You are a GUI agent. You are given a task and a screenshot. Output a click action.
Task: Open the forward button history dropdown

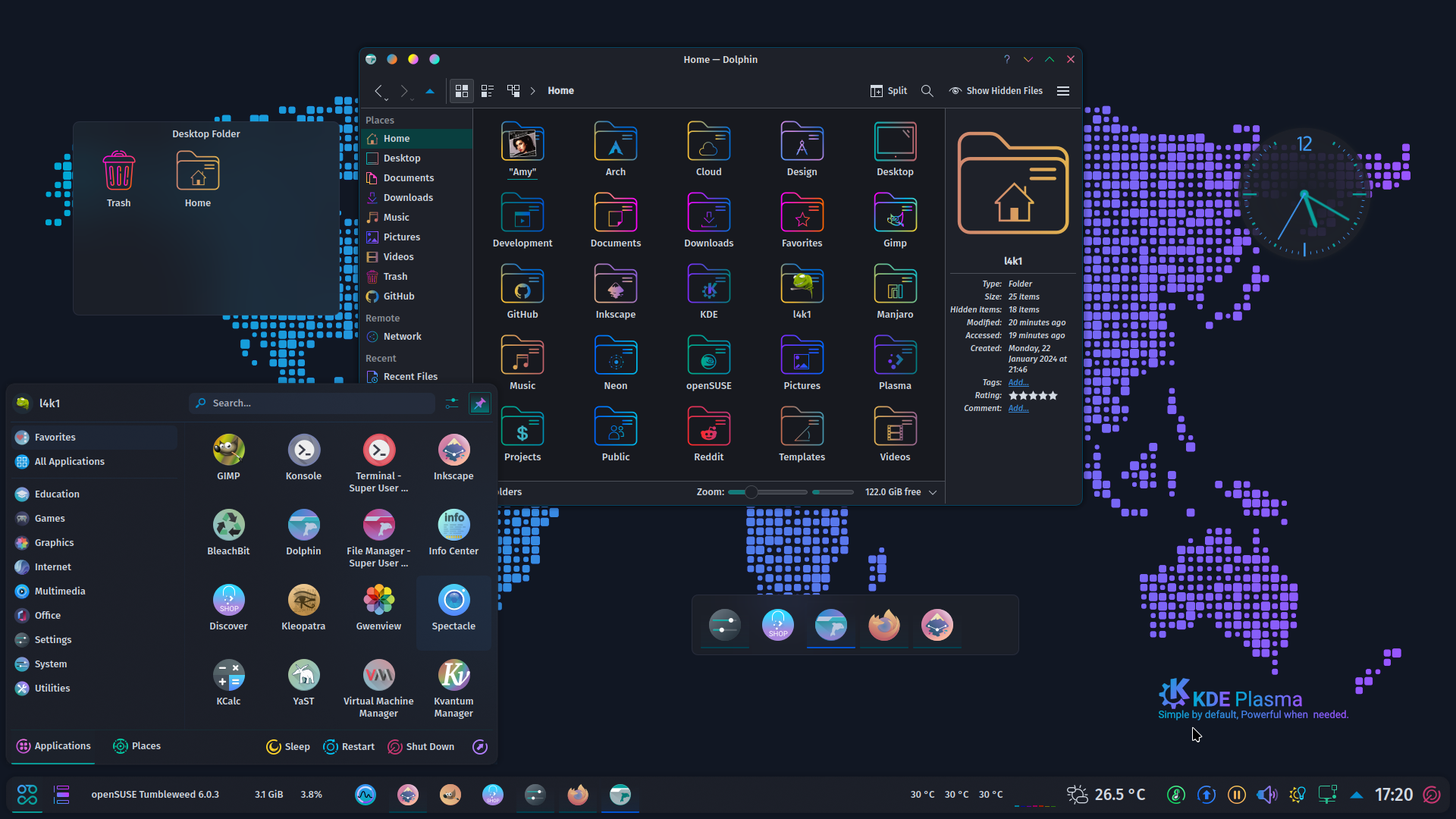[412, 99]
